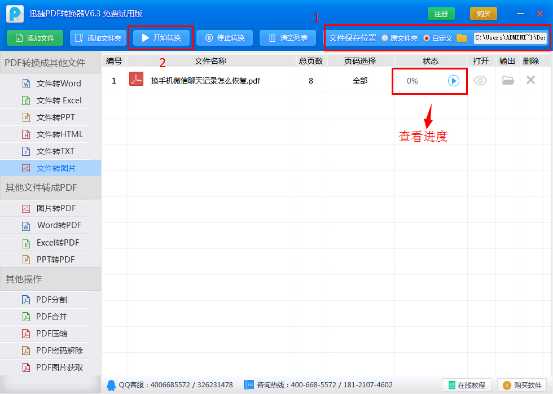Viewport: 553px width, 394px height.
Task: Click the 停止转换 (Stop) button
Action: pyautogui.click(x=225, y=38)
